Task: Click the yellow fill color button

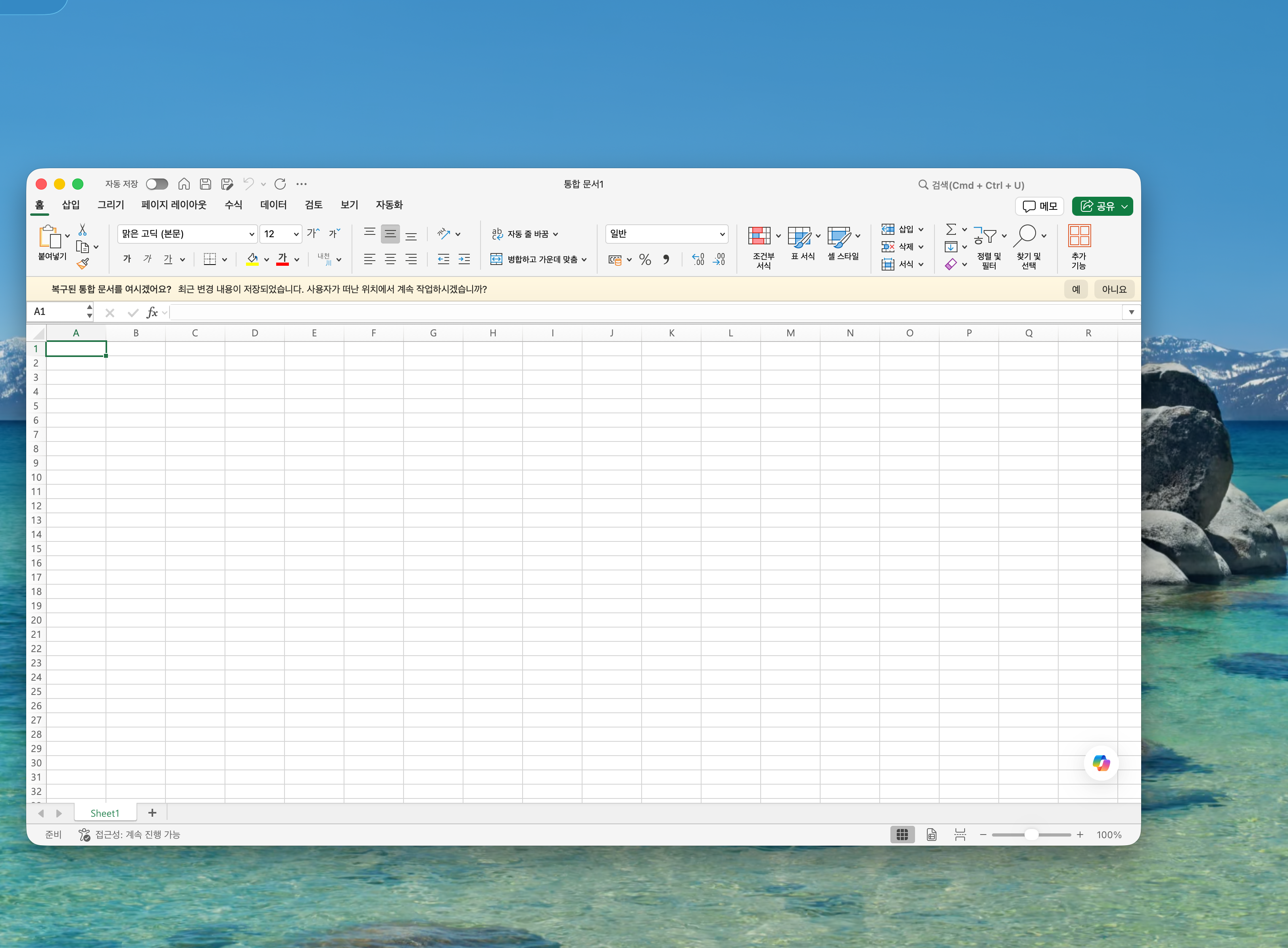Action: tap(252, 259)
